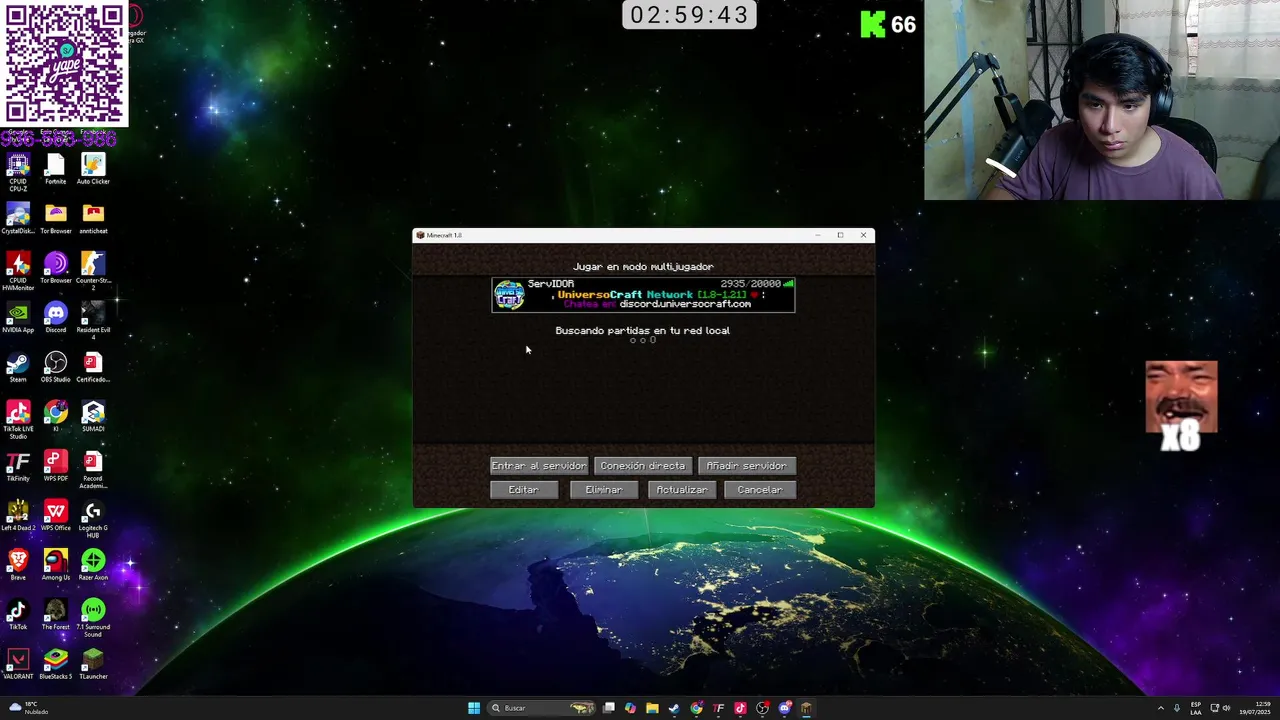Open the Fortnite desktop shortcut
This screenshot has width=1280, height=720.
tap(56, 169)
